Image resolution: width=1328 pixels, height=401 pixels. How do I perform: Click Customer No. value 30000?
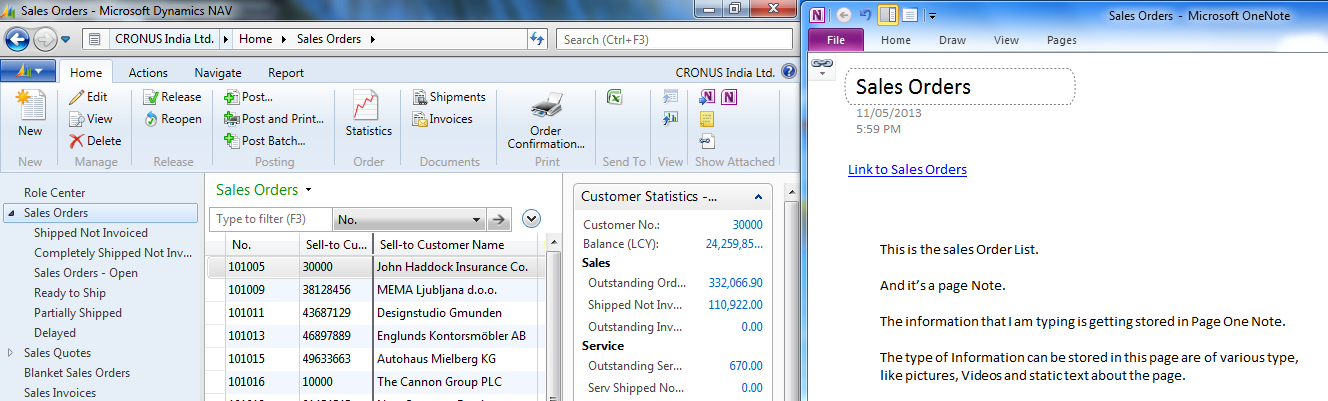pyautogui.click(x=747, y=225)
